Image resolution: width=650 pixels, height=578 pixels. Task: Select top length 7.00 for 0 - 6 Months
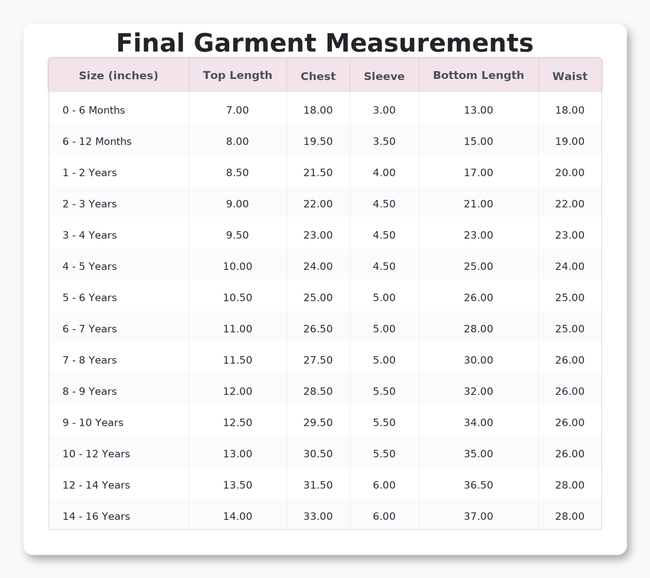click(238, 110)
